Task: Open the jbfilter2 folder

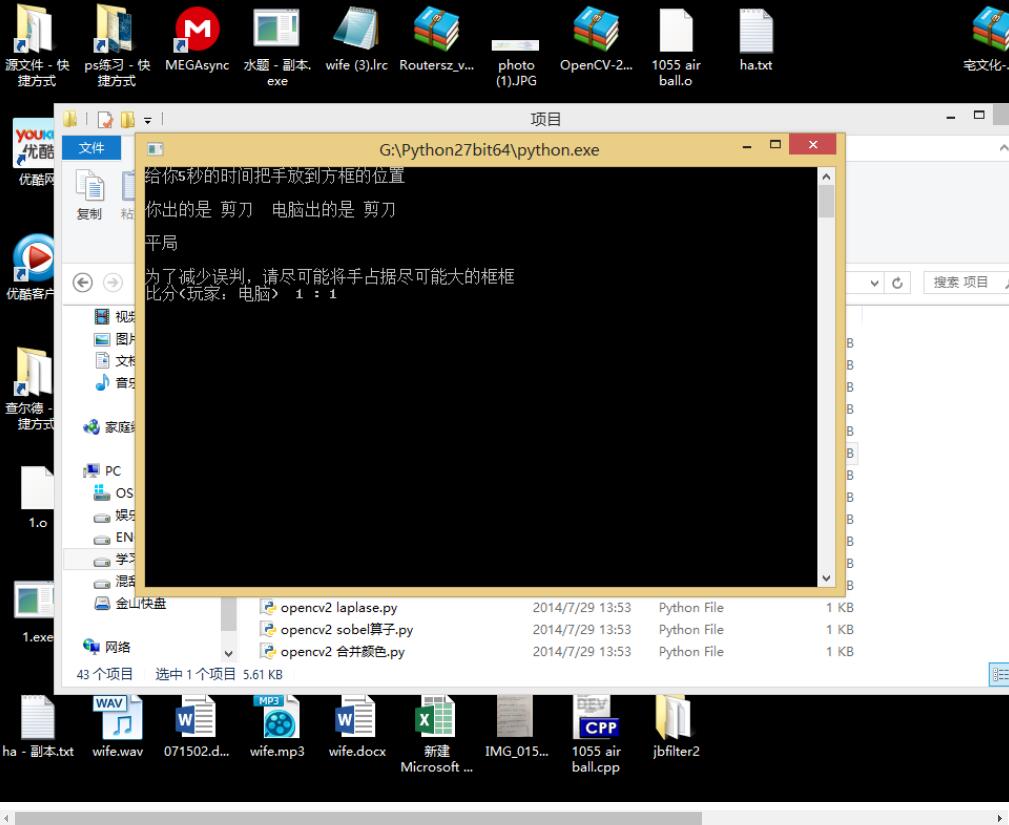Action: (676, 727)
